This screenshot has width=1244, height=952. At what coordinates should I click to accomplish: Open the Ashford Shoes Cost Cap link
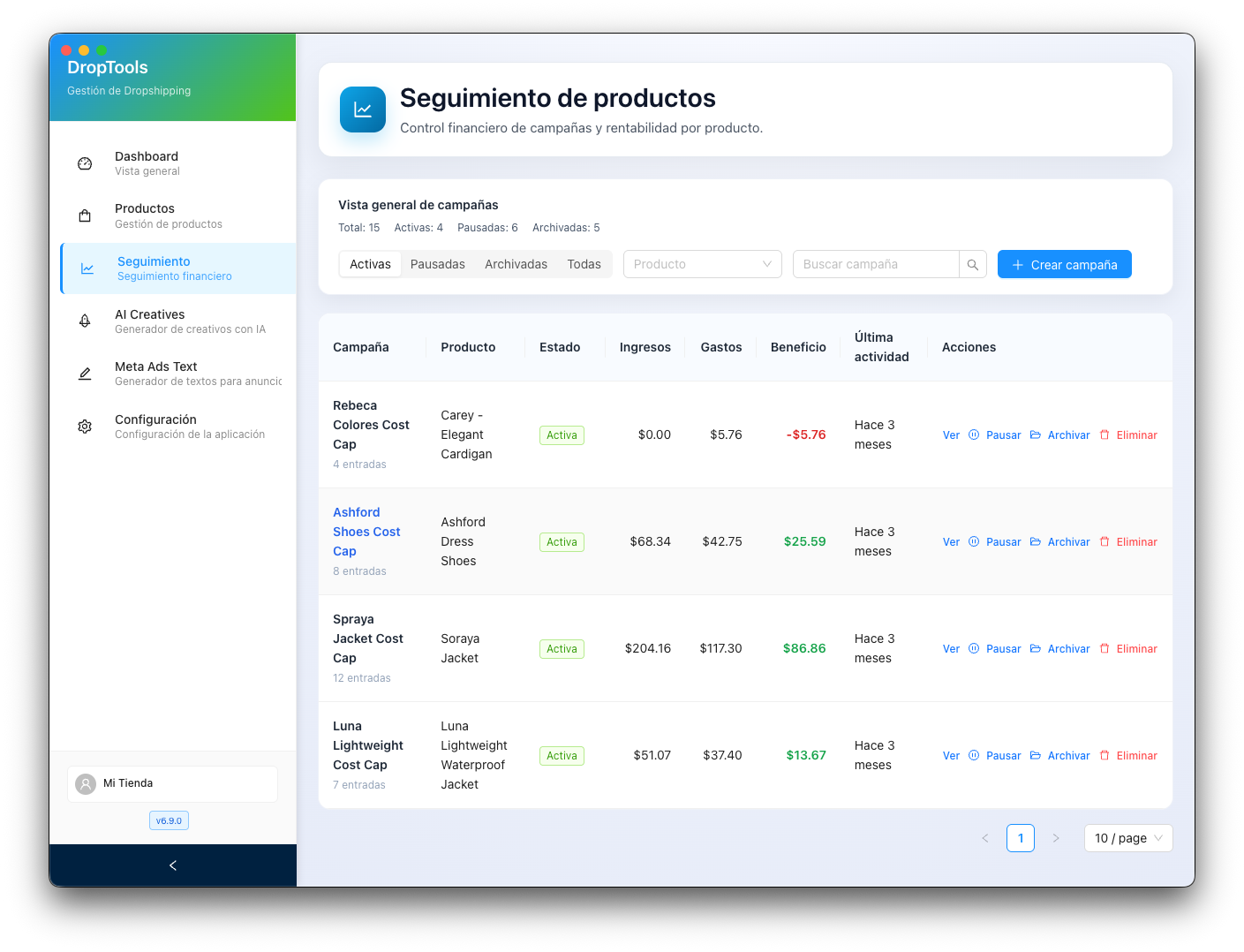pyautogui.click(x=366, y=531)
